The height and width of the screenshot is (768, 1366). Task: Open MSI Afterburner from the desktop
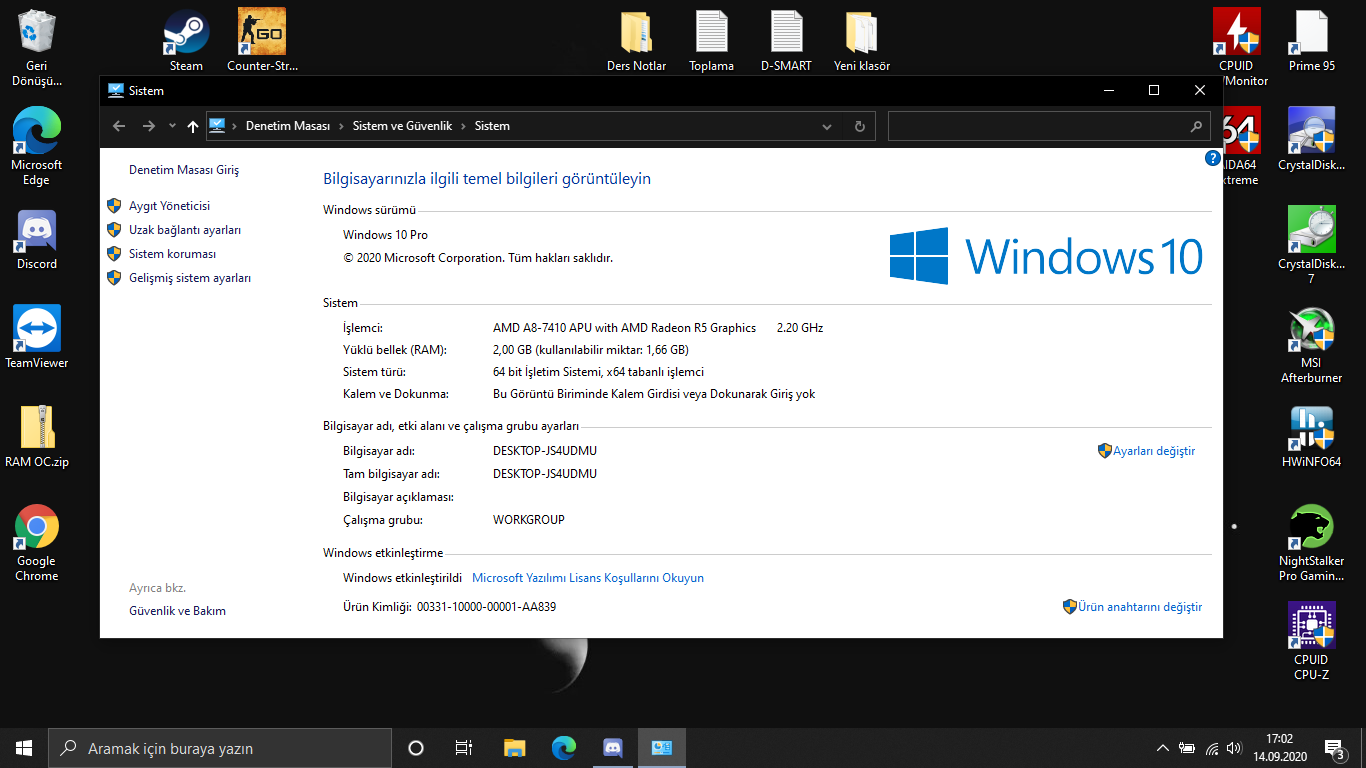[x=1311, y=345]
